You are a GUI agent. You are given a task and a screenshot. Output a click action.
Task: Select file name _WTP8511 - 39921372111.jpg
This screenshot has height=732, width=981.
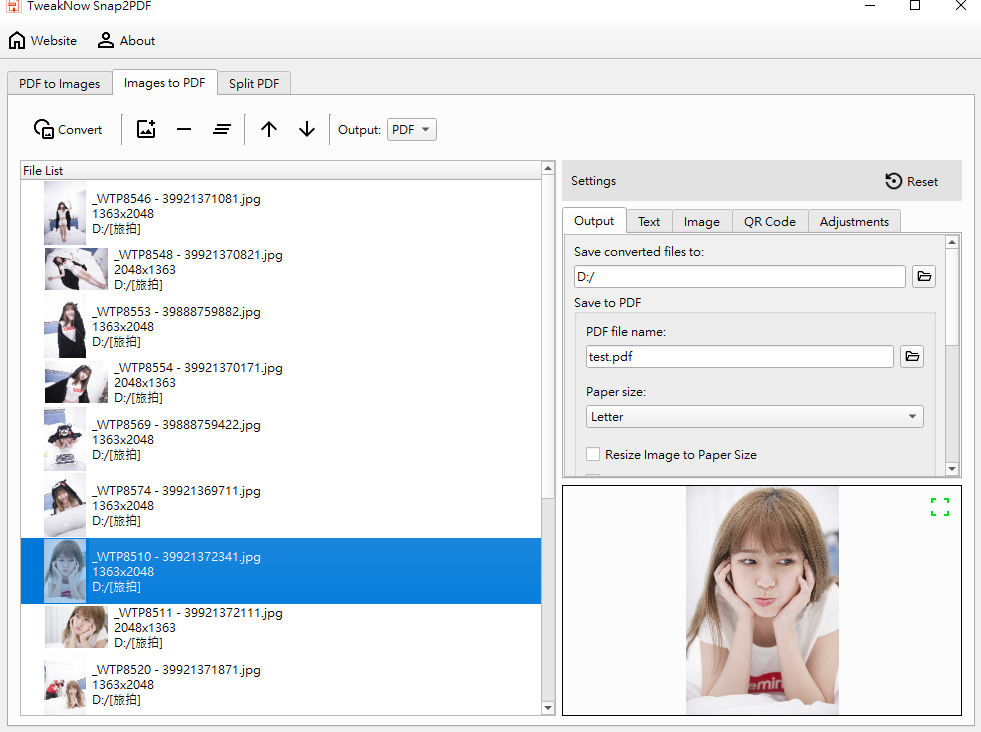(198, 613)
